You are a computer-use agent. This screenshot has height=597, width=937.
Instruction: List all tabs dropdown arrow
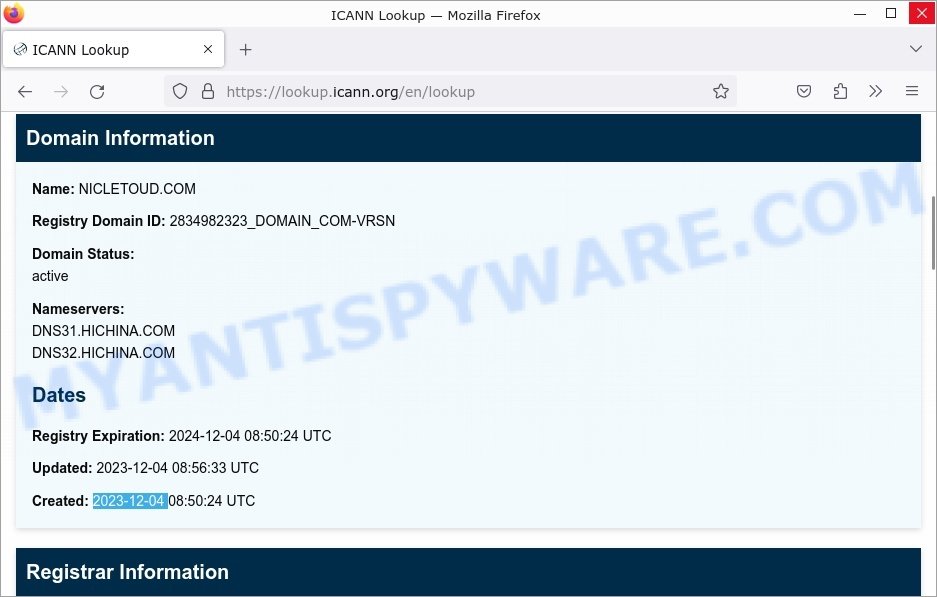point(915,49)
